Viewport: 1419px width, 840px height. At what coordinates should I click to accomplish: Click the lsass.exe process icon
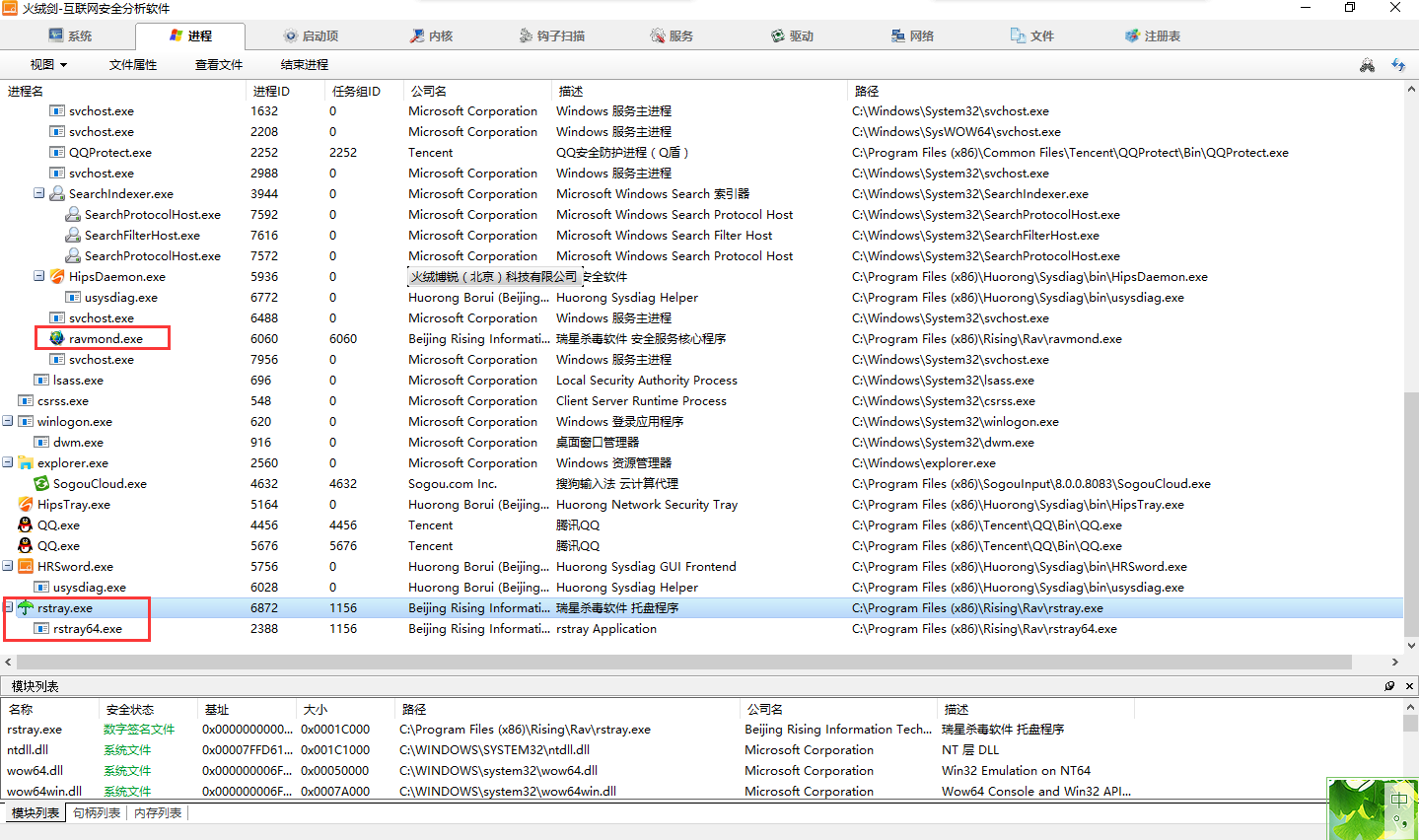tap(41, 381)
